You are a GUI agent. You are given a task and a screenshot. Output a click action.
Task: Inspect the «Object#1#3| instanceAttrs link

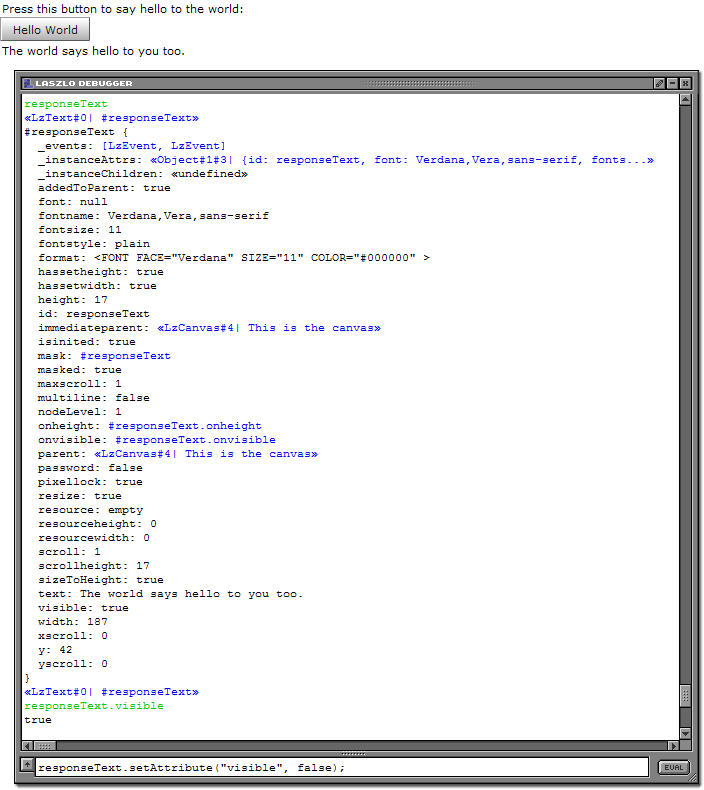tap(402, 160)
